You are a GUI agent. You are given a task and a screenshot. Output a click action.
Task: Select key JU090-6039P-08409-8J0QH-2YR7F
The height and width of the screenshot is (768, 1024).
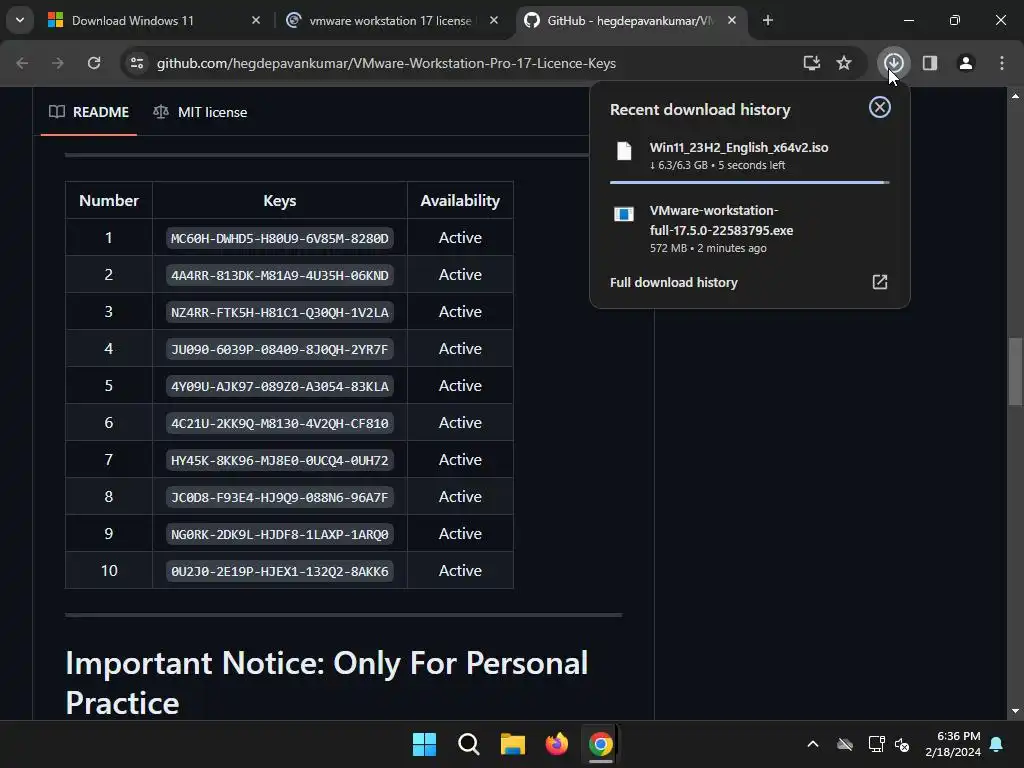[x=280, y=349]
